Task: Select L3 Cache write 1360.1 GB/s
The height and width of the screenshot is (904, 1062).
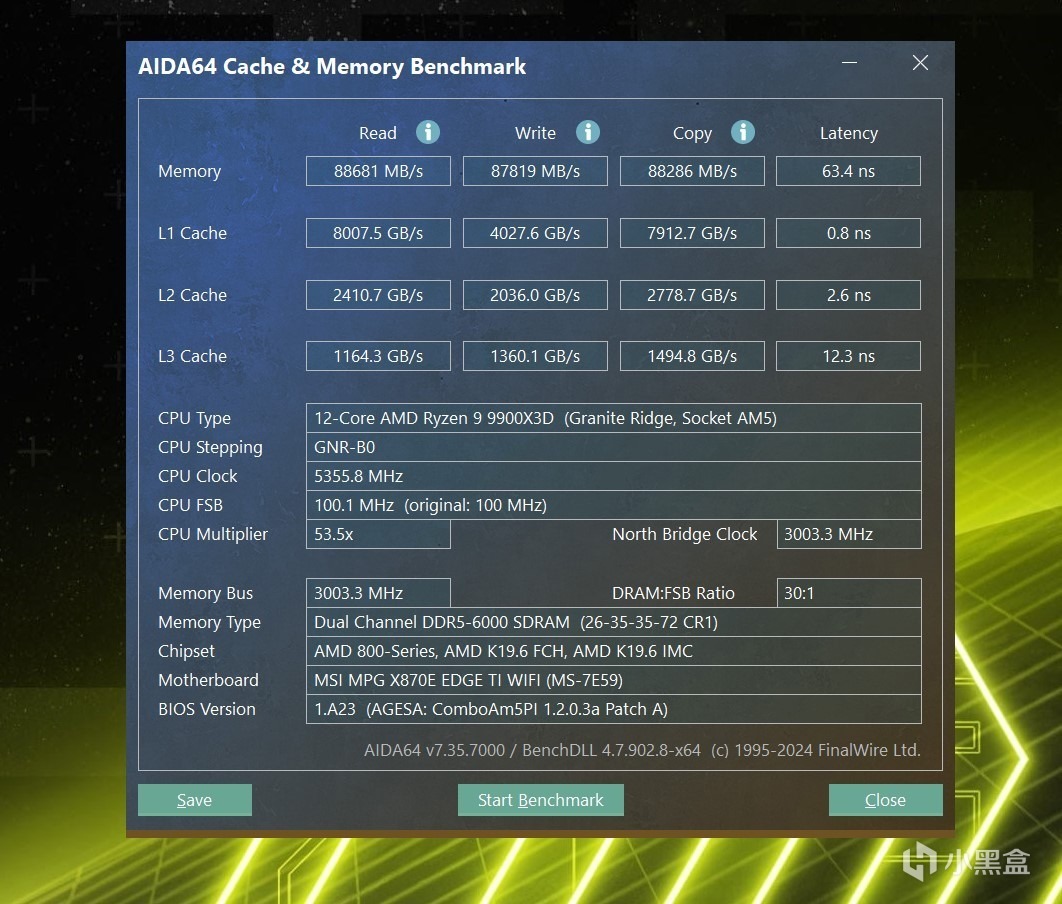Action: point(535,356)
